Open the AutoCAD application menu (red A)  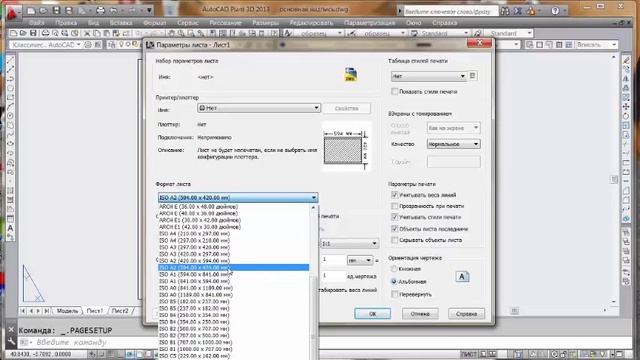[x=13, y=12]
